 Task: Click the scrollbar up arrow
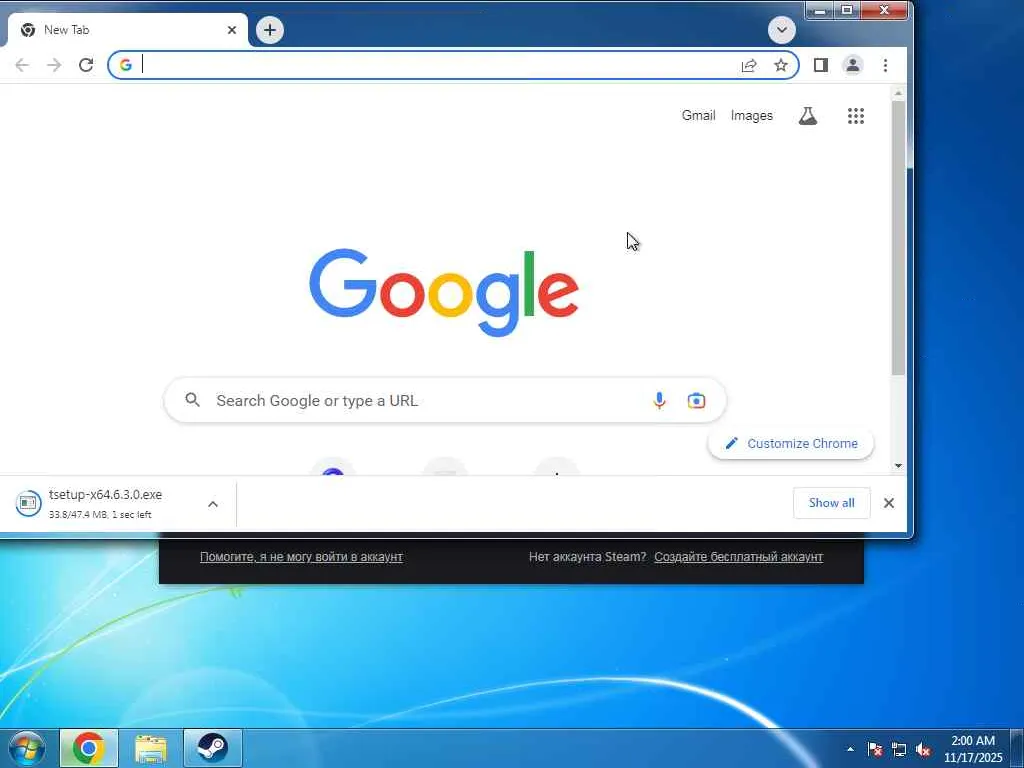click(898, 93)
